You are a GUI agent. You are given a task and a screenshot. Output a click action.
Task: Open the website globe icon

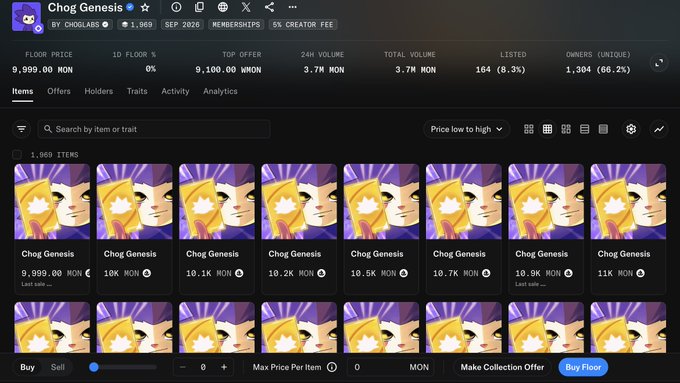[223, 7]
